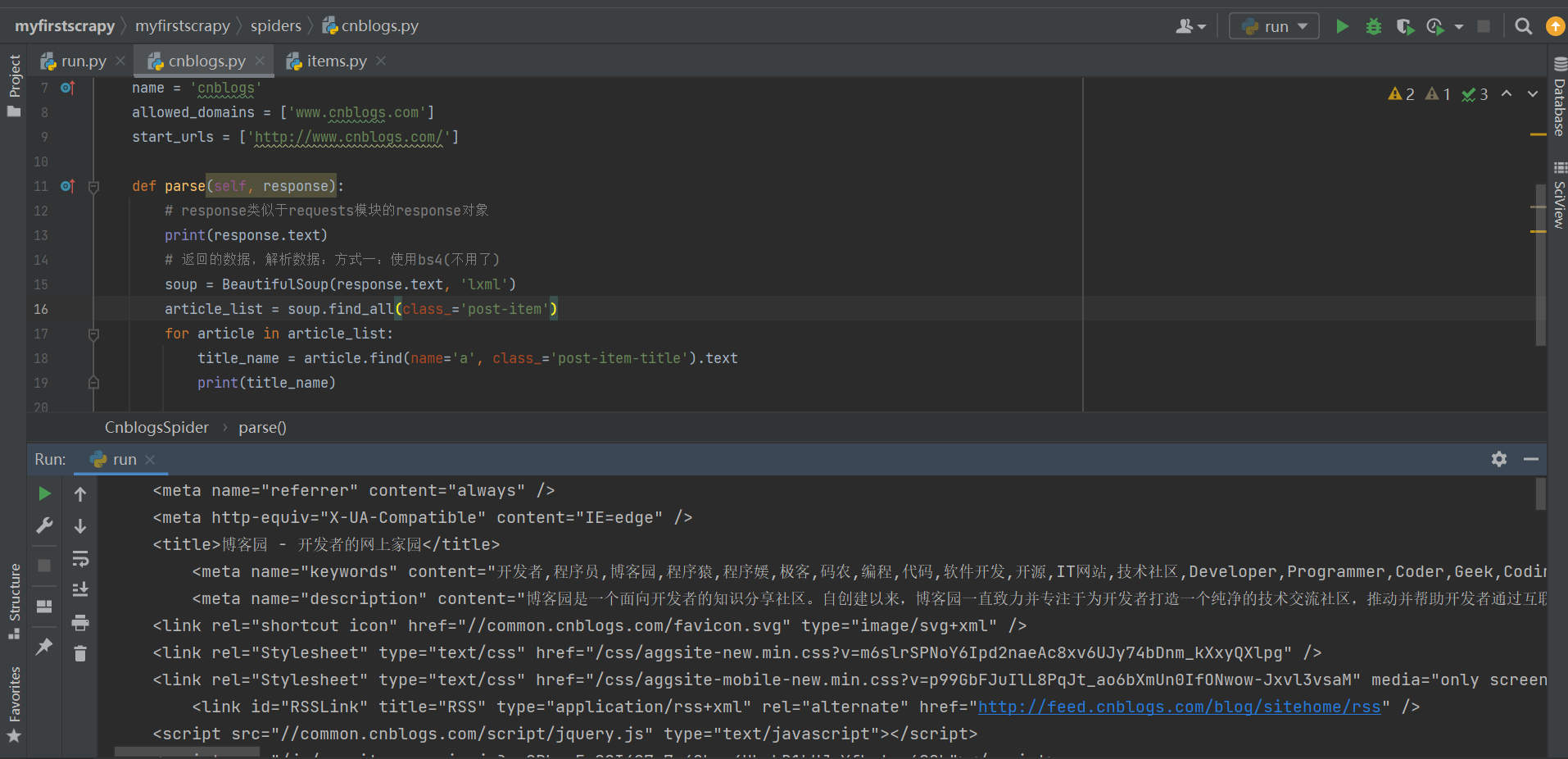Image resolution: width=1568 pixels, height=759 pixels.
Task: Click 'BeautifulSoup' on line 15
Action: [x=275, y=284]
